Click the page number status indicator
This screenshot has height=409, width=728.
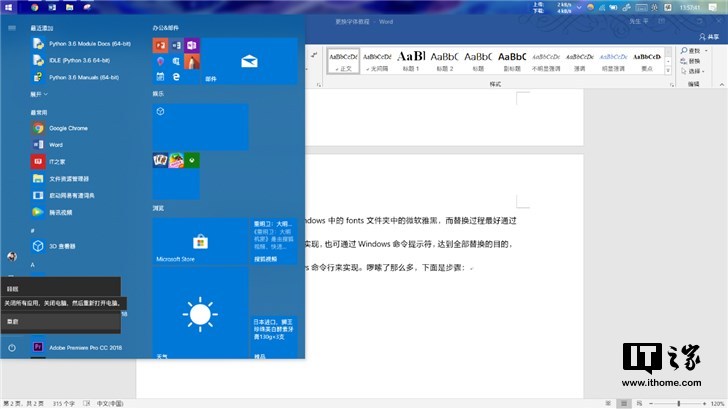[24, 403]
